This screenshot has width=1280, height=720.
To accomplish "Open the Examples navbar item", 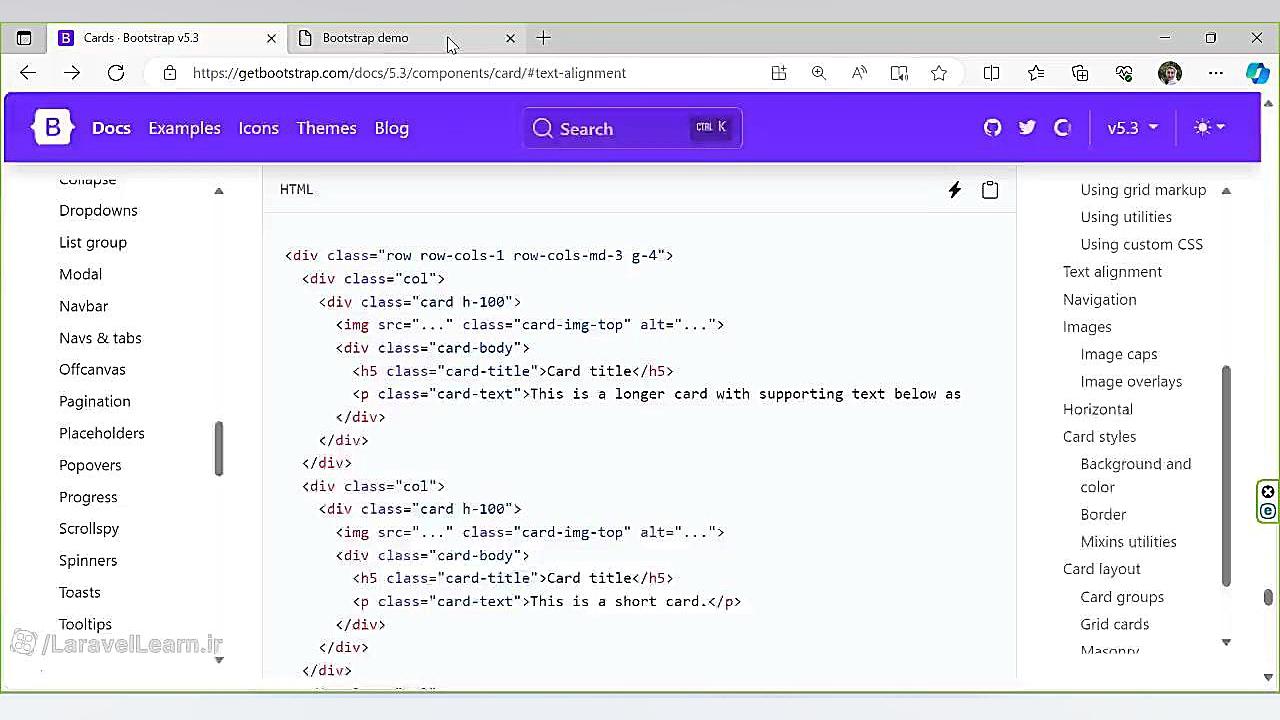I will 184,128.
